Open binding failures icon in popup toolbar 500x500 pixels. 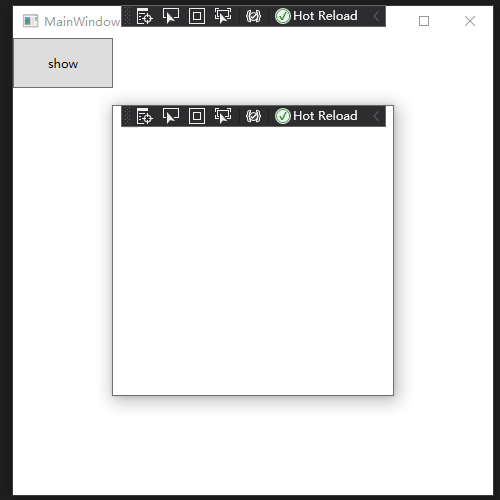(x=253, y=116)
